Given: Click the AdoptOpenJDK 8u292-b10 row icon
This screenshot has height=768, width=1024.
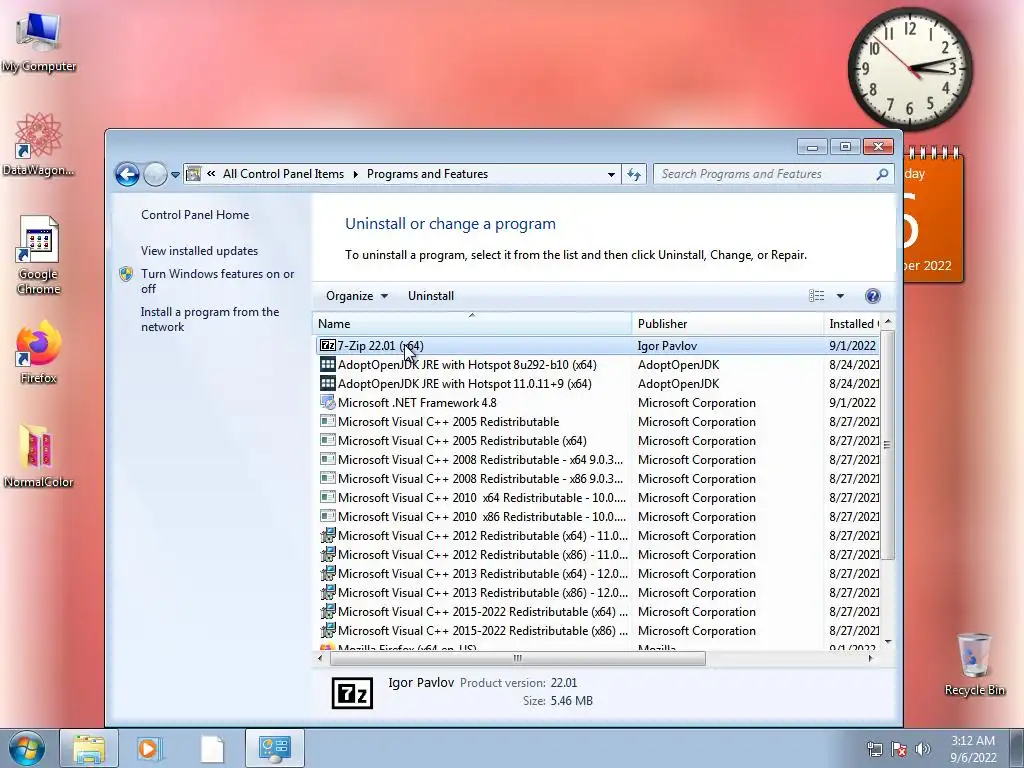Looking at the screenshot, I should [x=328, y=364].
